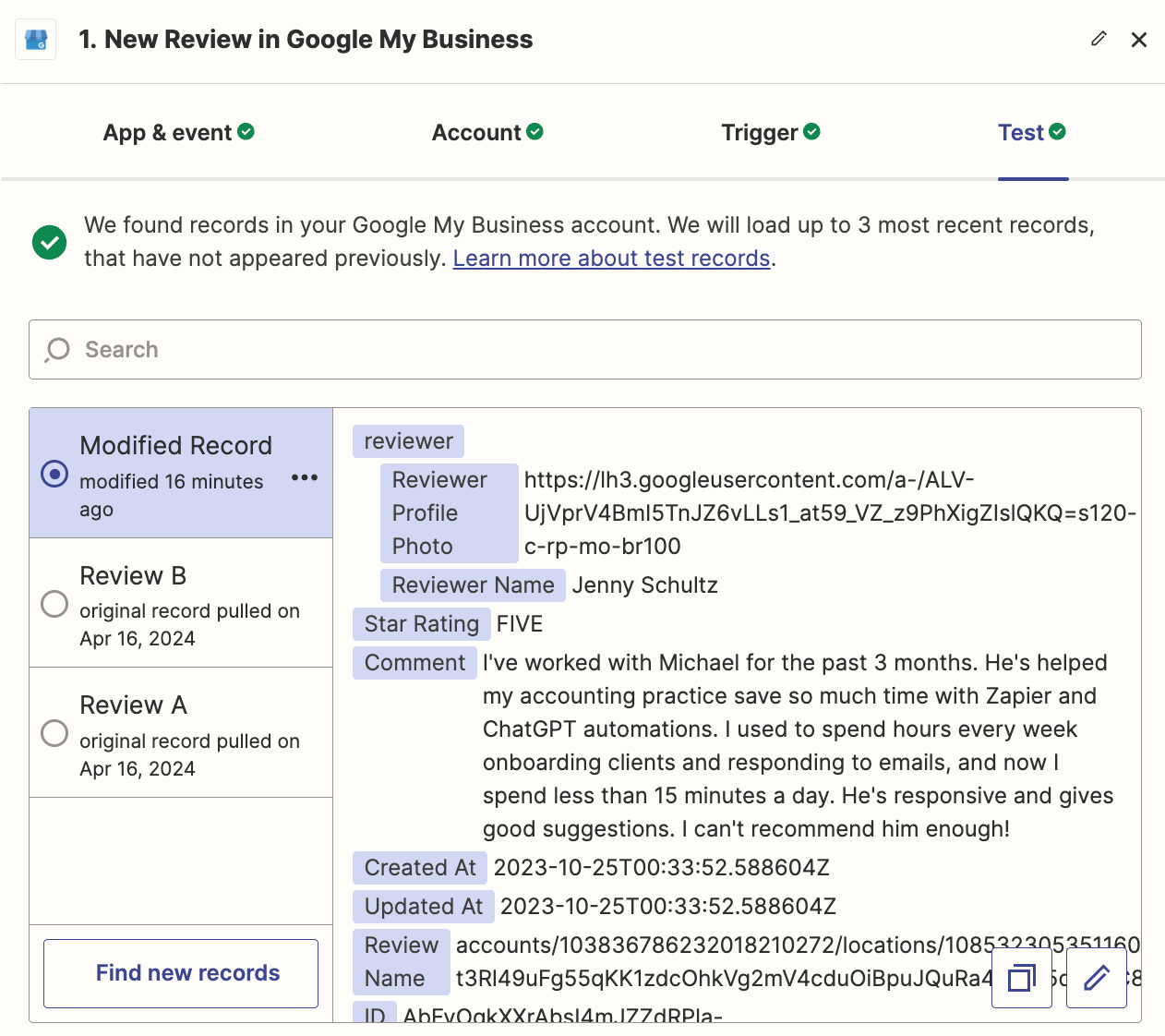
Task: Click the copy record icon button
Action: pyautogui.click(x=1022, y=978)
